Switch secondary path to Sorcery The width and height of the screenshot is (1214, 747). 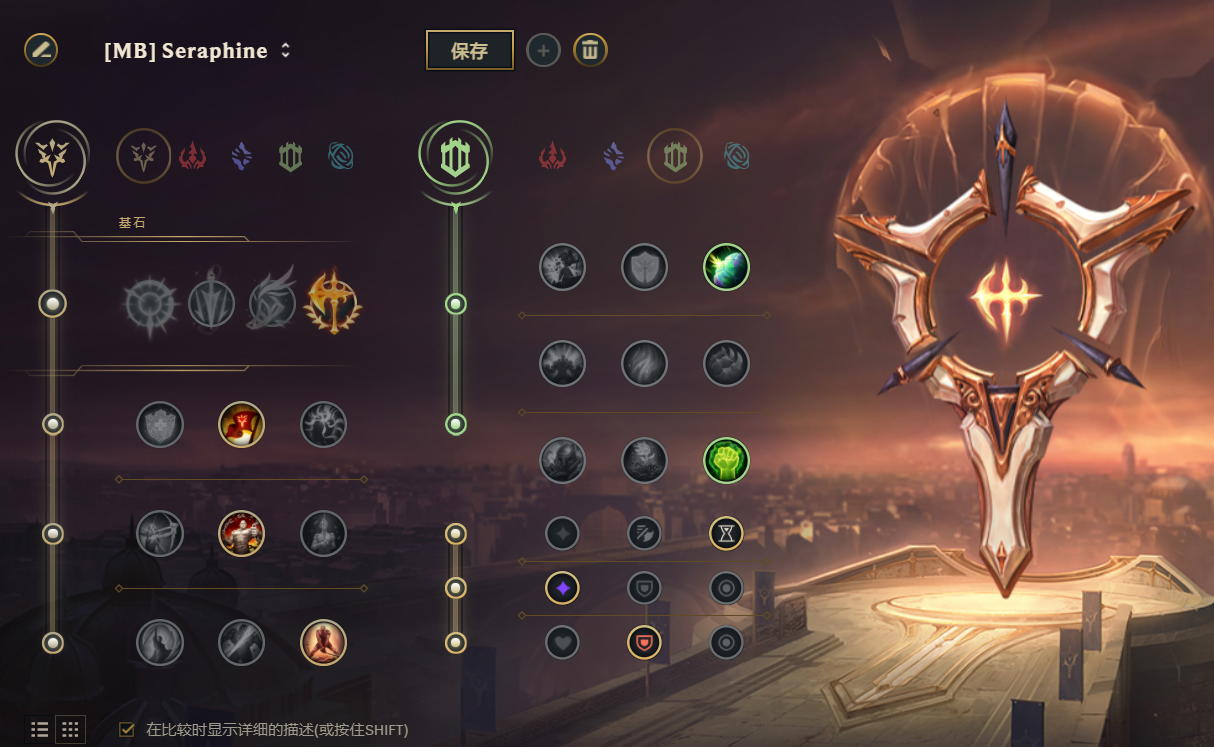(x=613, y=156)
